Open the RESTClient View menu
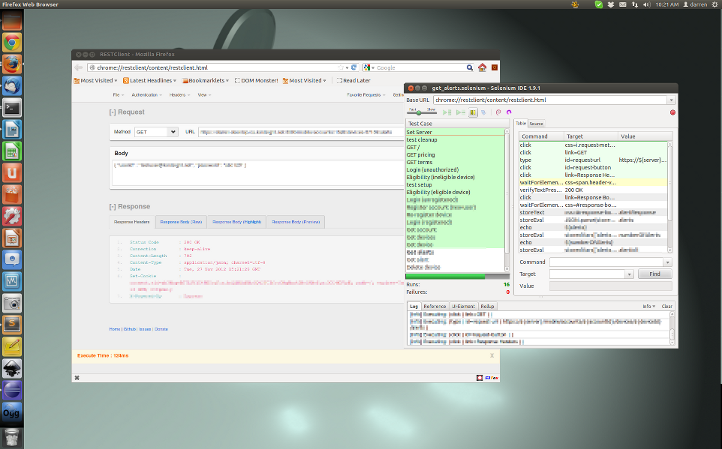Viewport: 722px width, 449px height. pos(204,95)
